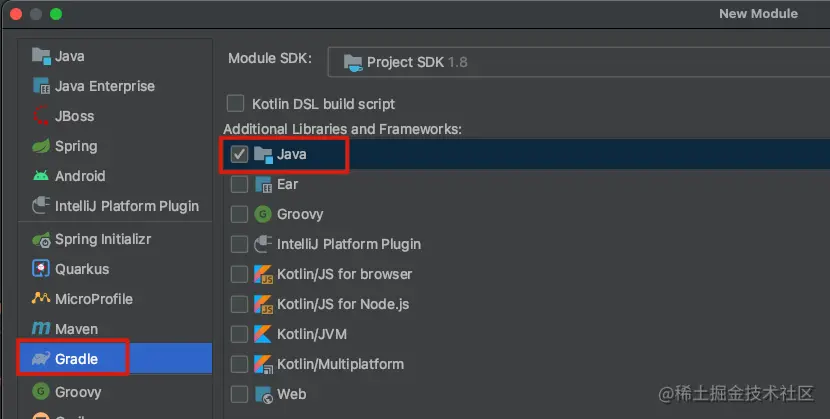
Task: Click the Kotlin/JVM icon
Action: click(x=263, y=334)
